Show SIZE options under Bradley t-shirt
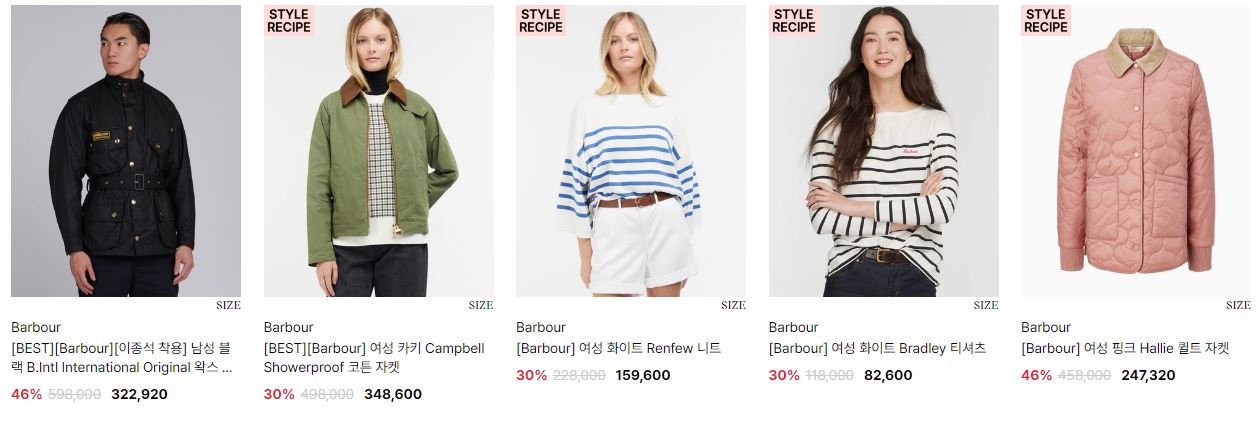 (986, 306)
